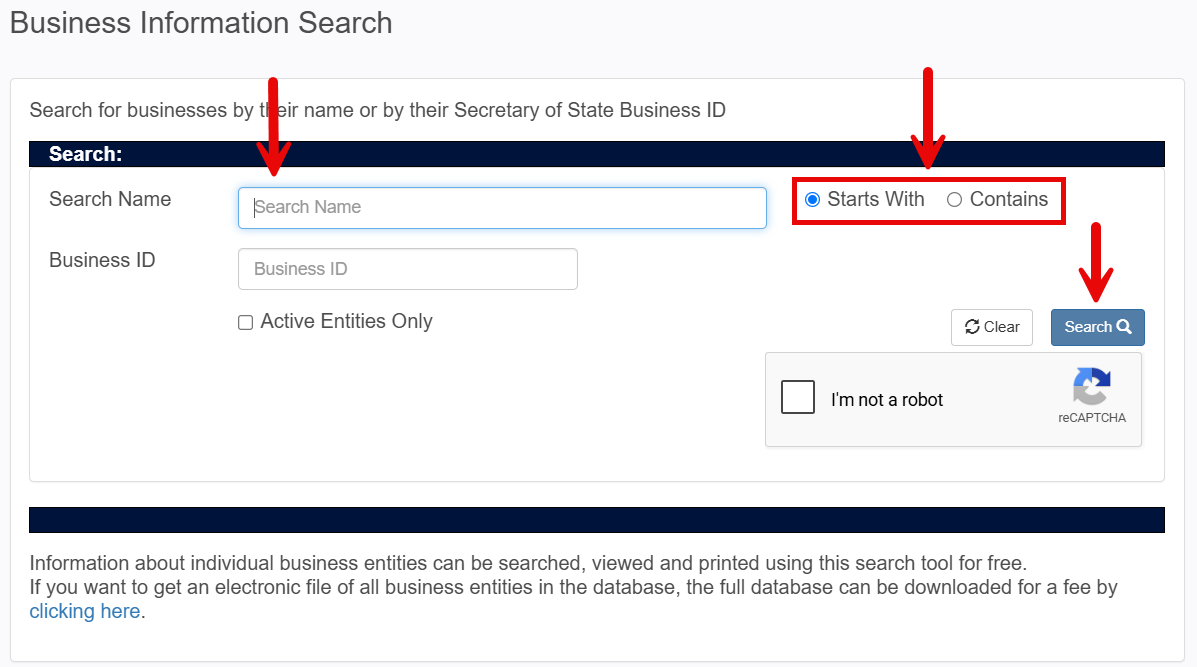Click the Contains label text
The image size is (1197, 667).
click(1008, 199)
